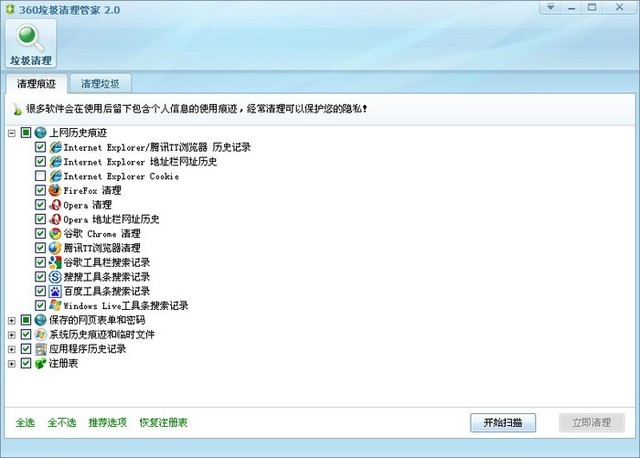The width and height of the screenshot is (640, 458).
Task: Uncheck the 谷歌 Chrome 清理 checkbox
Action: 40,233
